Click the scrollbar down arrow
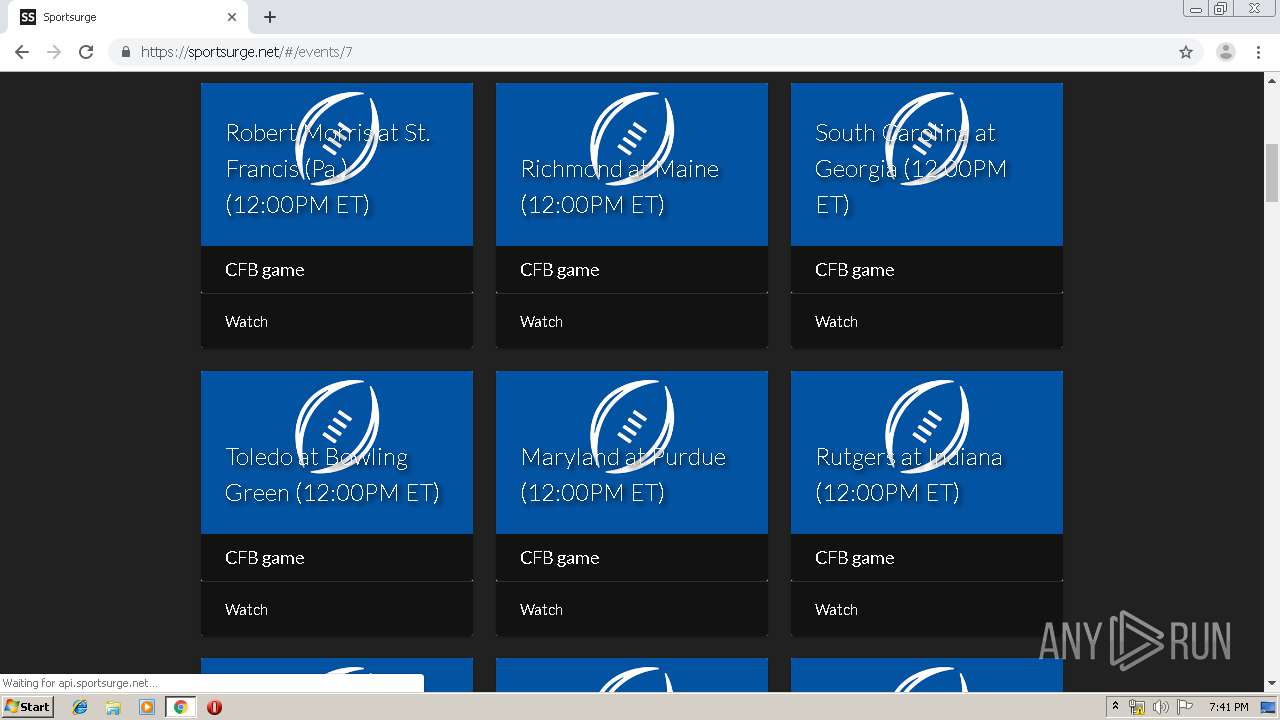 pos(1272,683)
